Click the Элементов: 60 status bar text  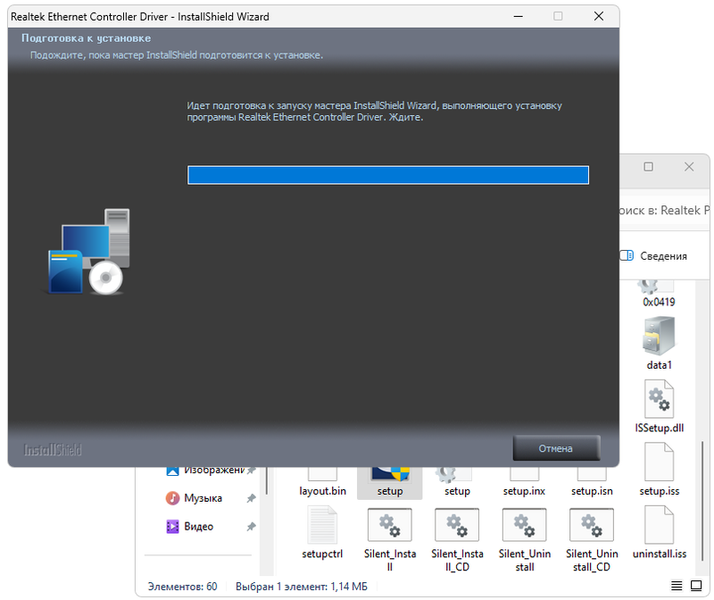pos(182,586)
